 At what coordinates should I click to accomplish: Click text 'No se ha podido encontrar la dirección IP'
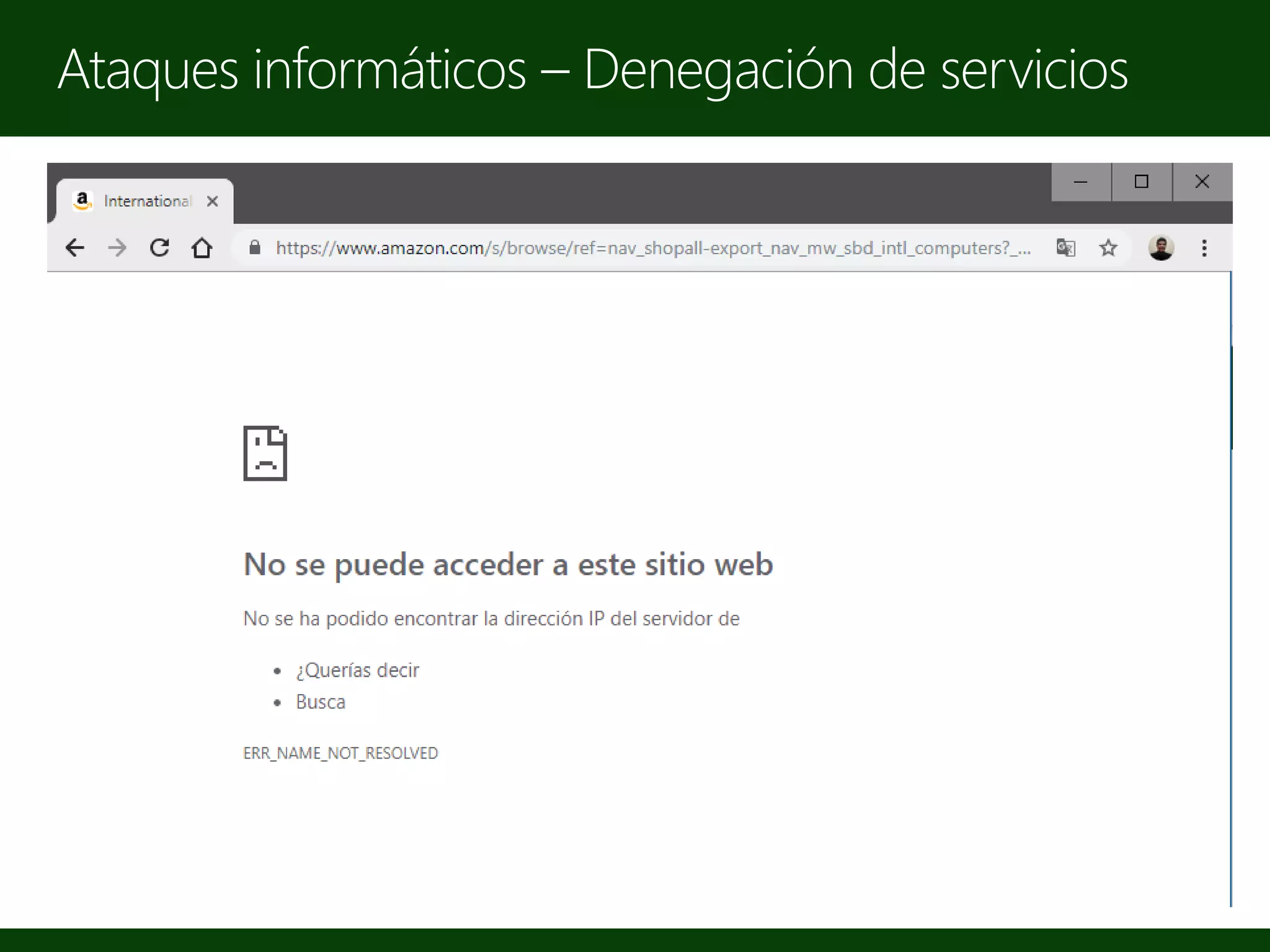point(424,619)
